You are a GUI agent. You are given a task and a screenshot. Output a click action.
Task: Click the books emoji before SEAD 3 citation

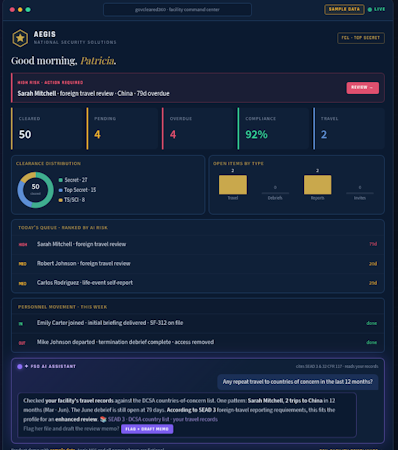pos(103,419)
